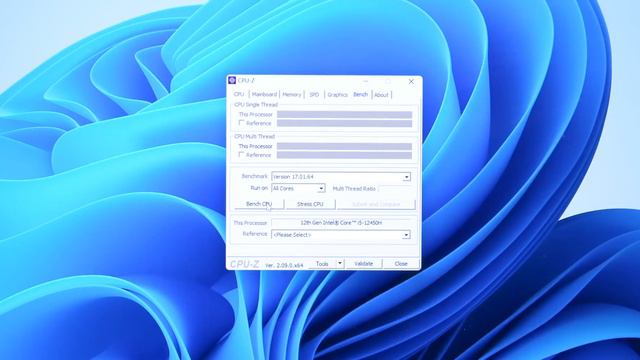Viewport: 640px width, 360px height.
Task: Enable Reference checkbox under CPU Single Thread
Action: coord(241,123)
